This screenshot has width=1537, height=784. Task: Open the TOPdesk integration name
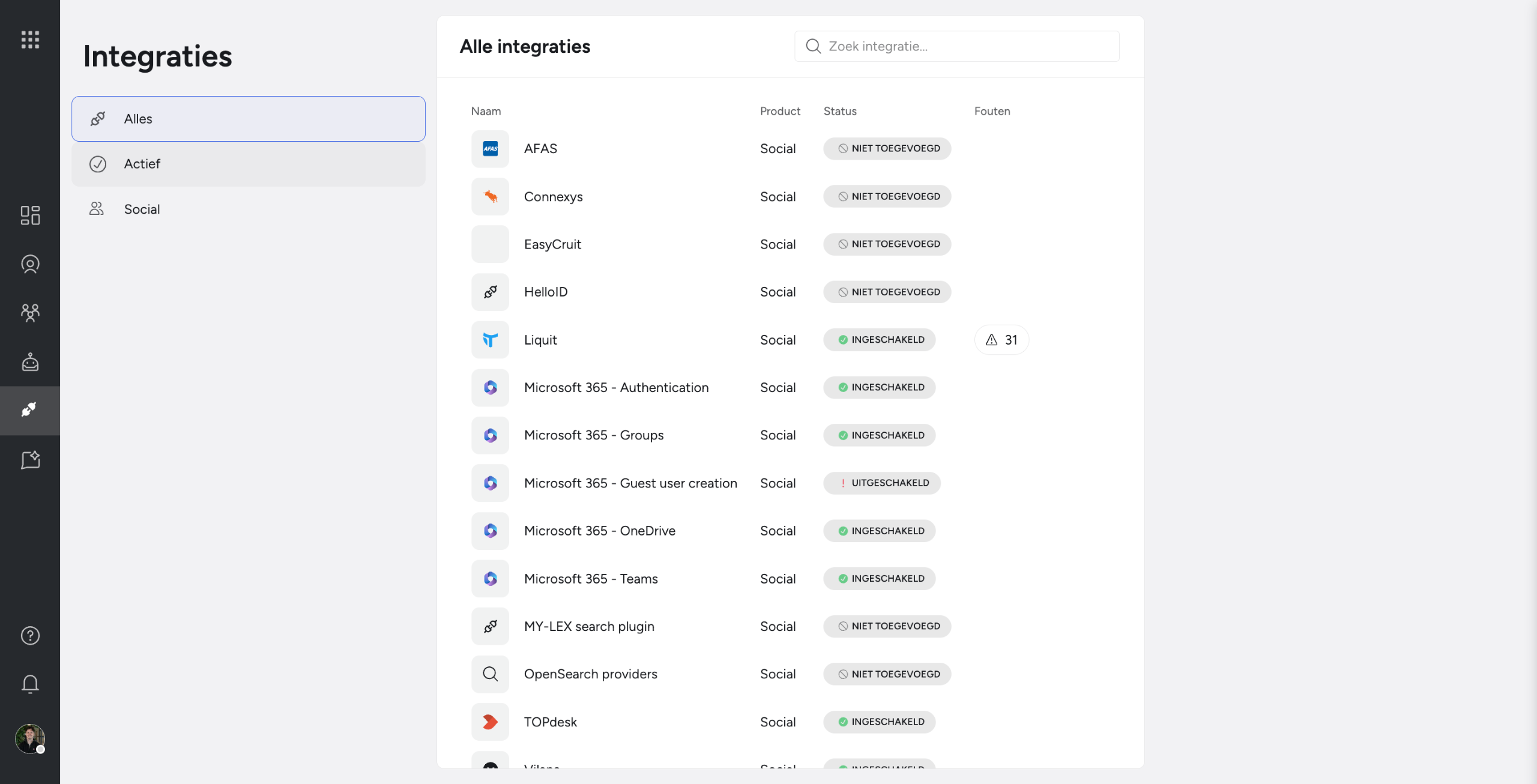click(550, 722)
